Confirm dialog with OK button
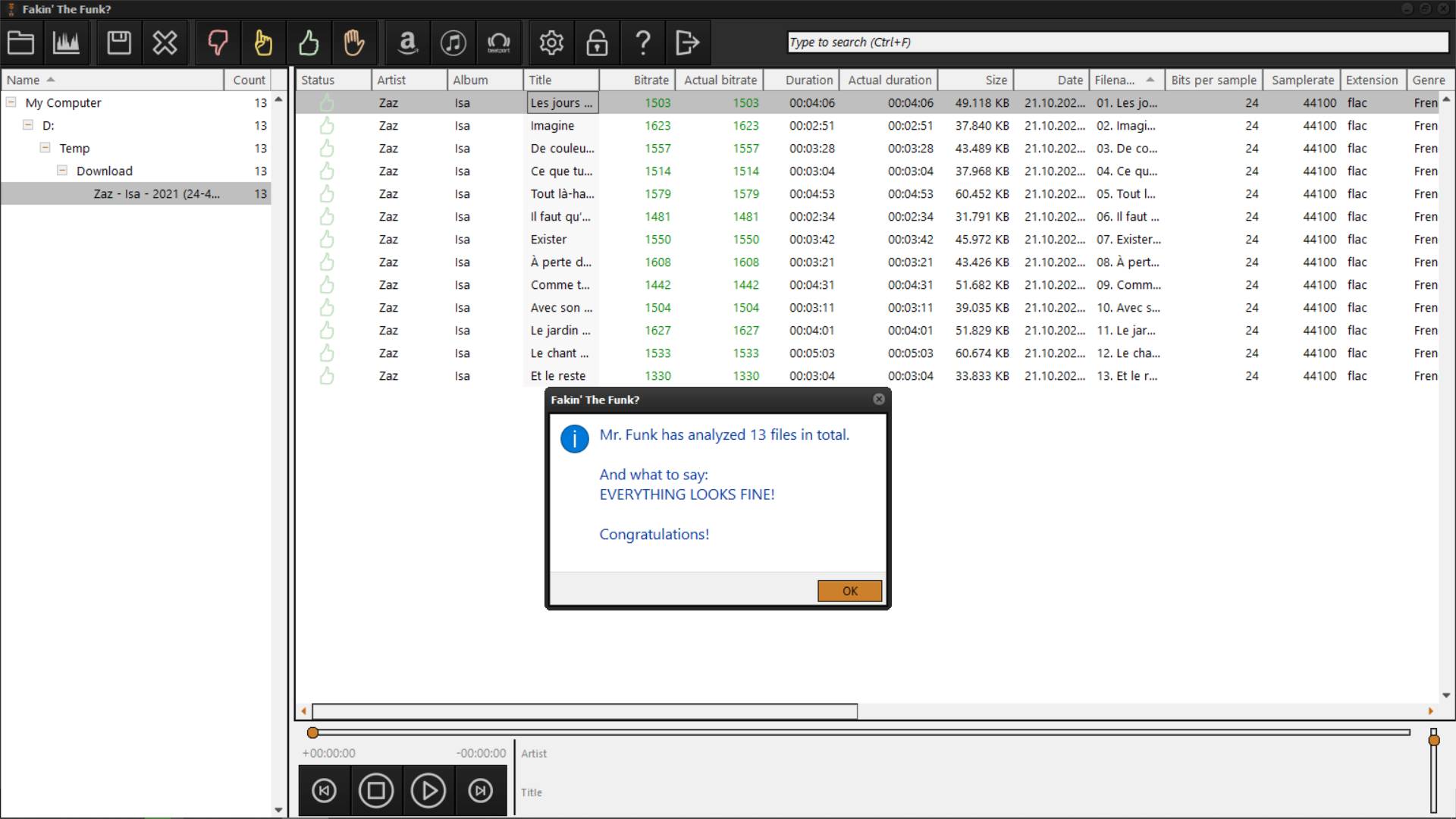 [850, 591]
